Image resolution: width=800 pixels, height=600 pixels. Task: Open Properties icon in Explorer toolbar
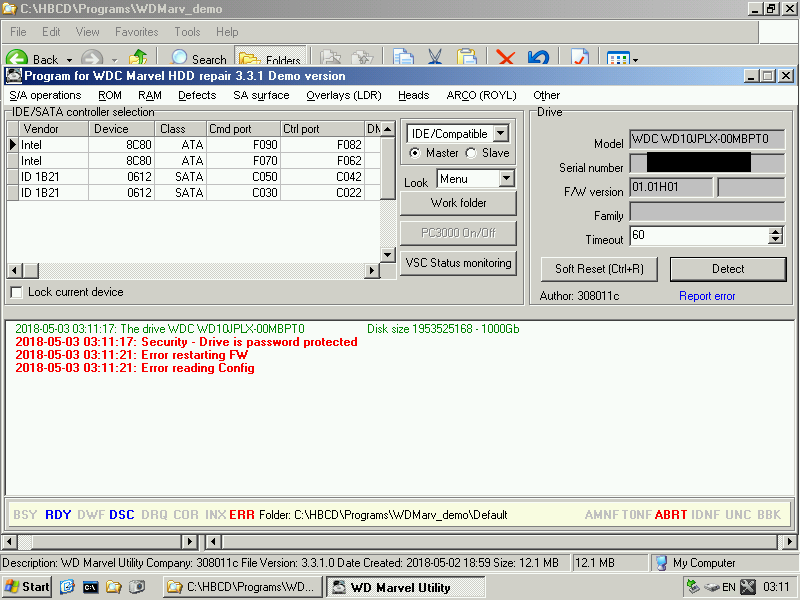(579, 58)
